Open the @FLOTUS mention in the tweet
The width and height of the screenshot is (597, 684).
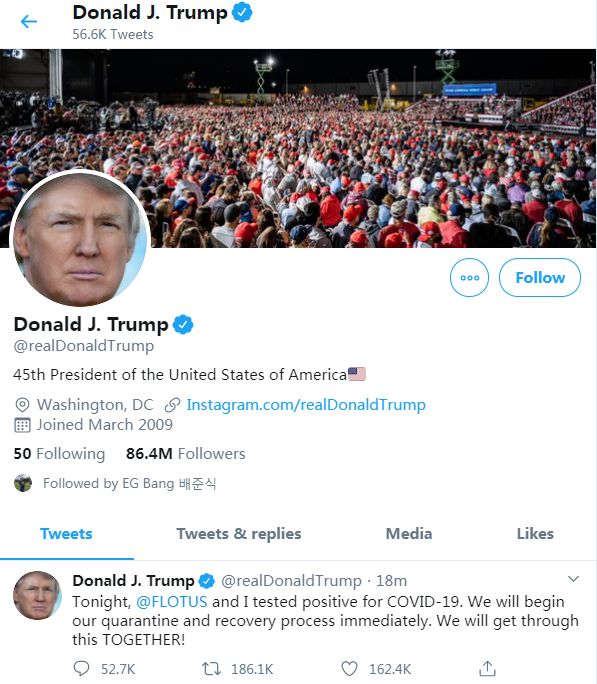(x=172, y=602)
